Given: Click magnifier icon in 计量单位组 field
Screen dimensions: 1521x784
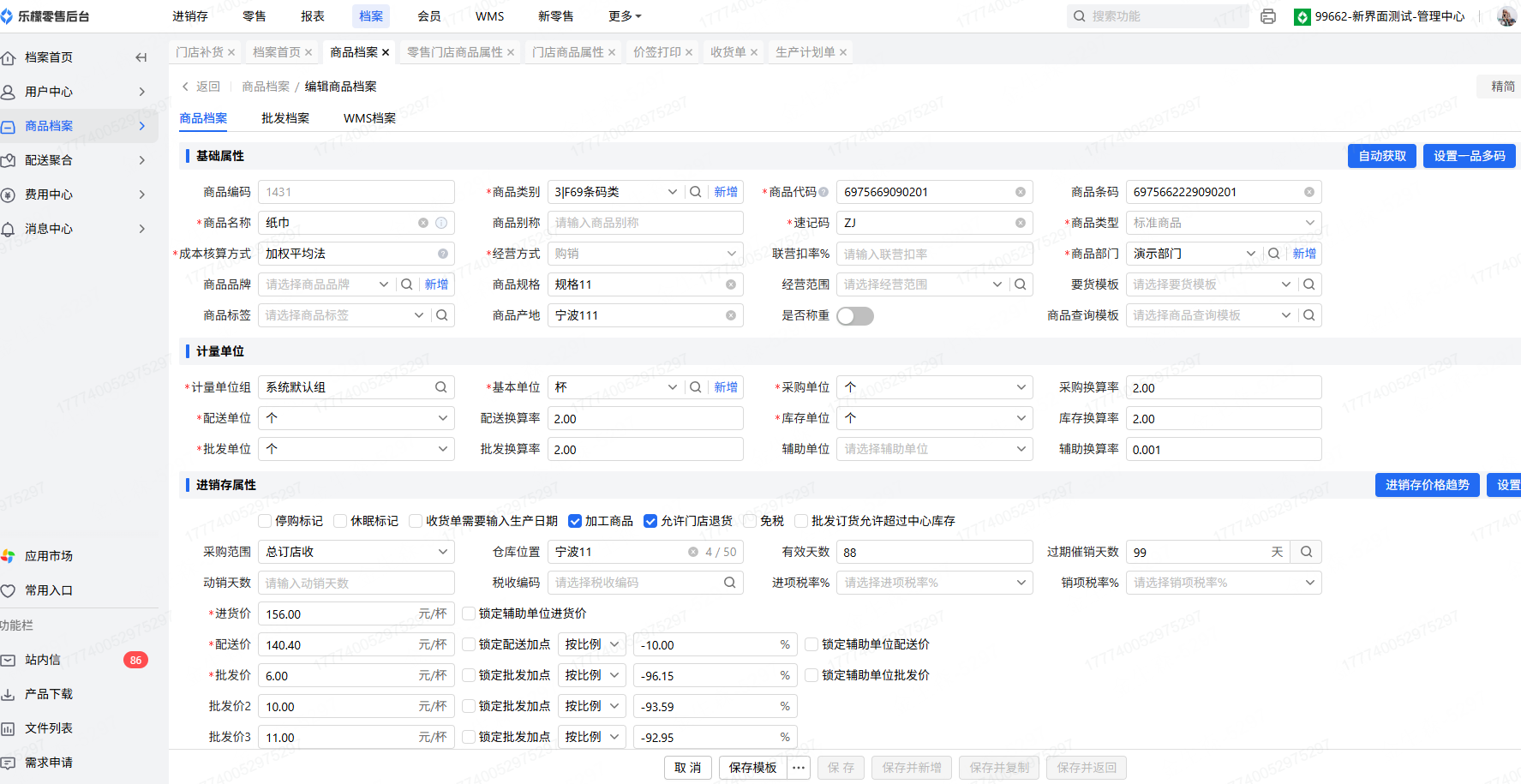Looking at the screenshot, I should pyautogui.click(x=440, y=387).
